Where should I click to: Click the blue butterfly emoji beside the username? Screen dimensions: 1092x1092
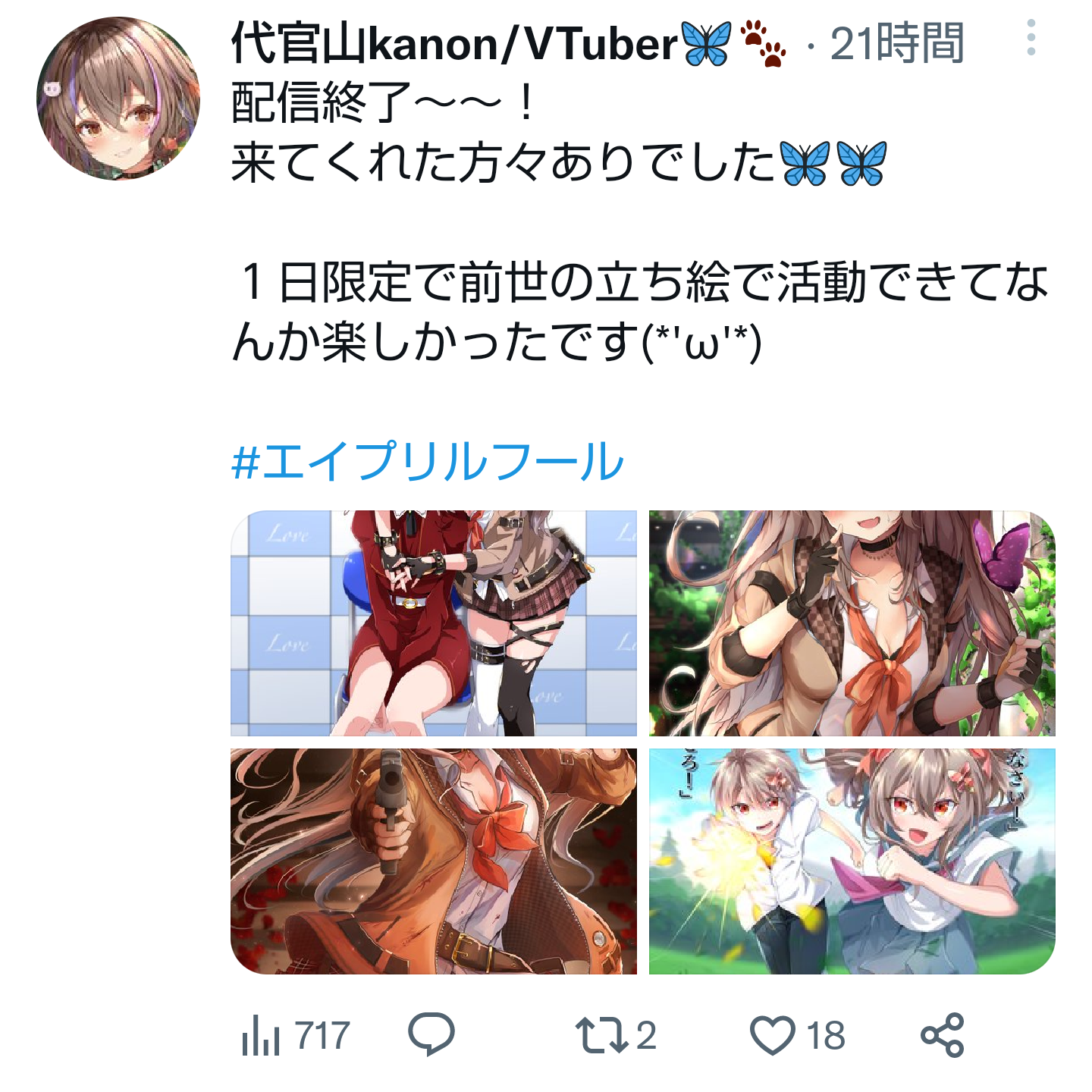(706, 43)
